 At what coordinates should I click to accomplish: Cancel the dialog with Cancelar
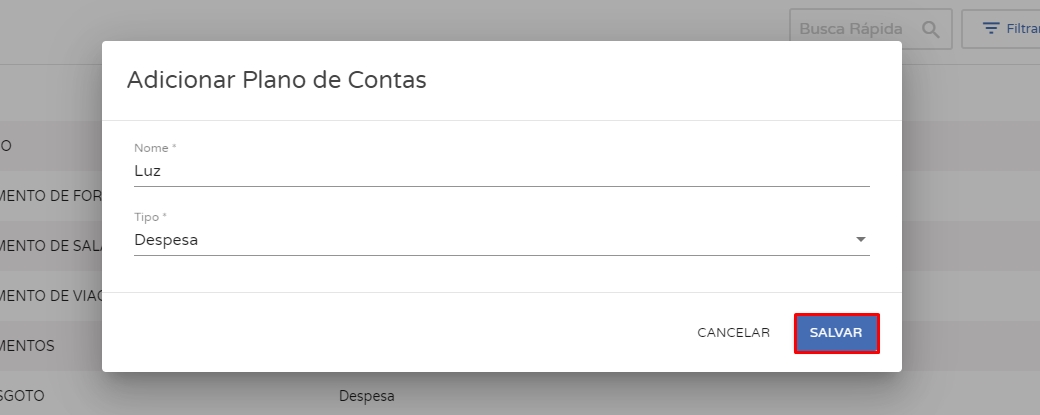point(733,333)
